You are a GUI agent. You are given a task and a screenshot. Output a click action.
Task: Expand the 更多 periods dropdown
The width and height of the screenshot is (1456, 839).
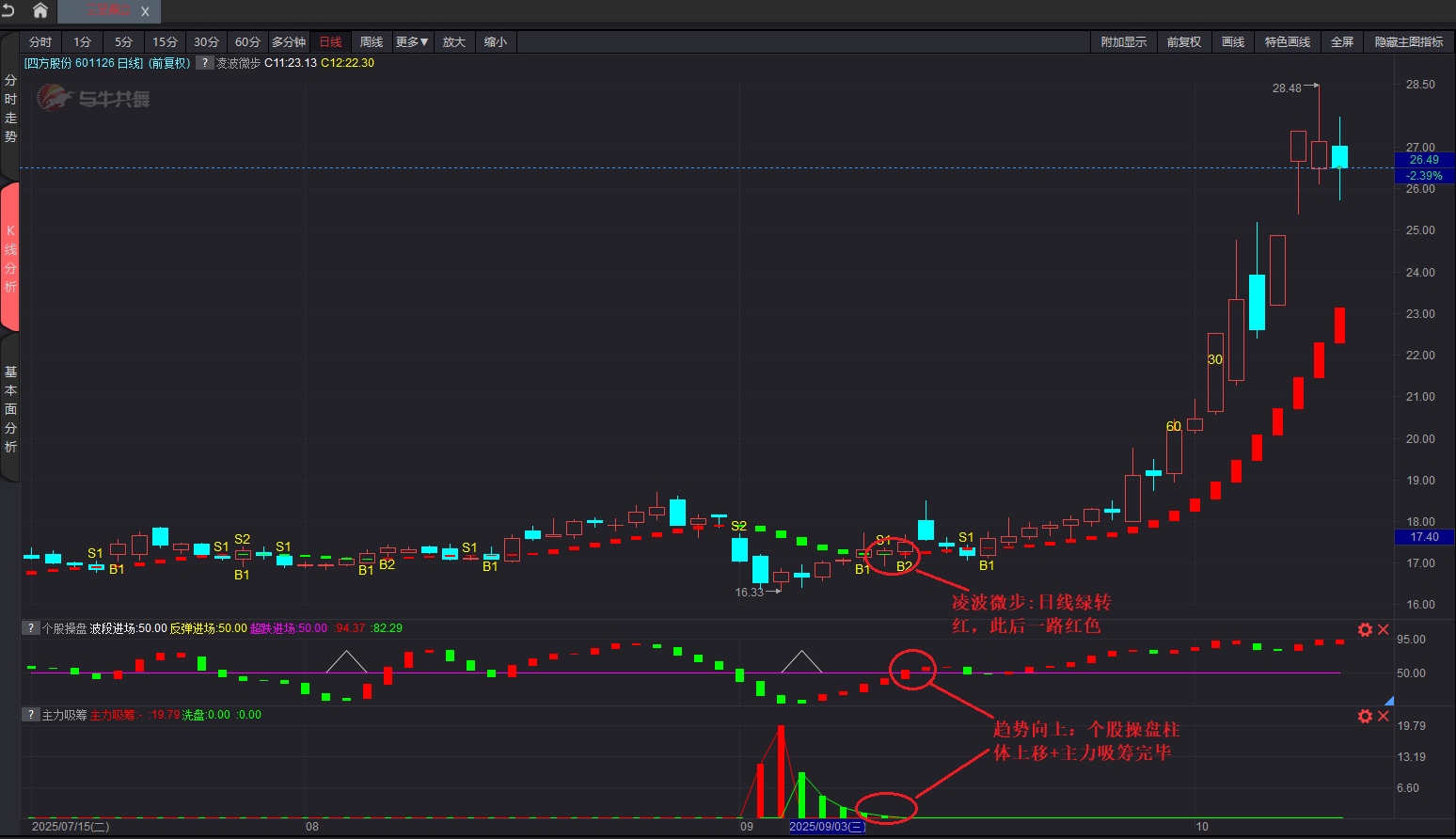click(x=412, y=42)
